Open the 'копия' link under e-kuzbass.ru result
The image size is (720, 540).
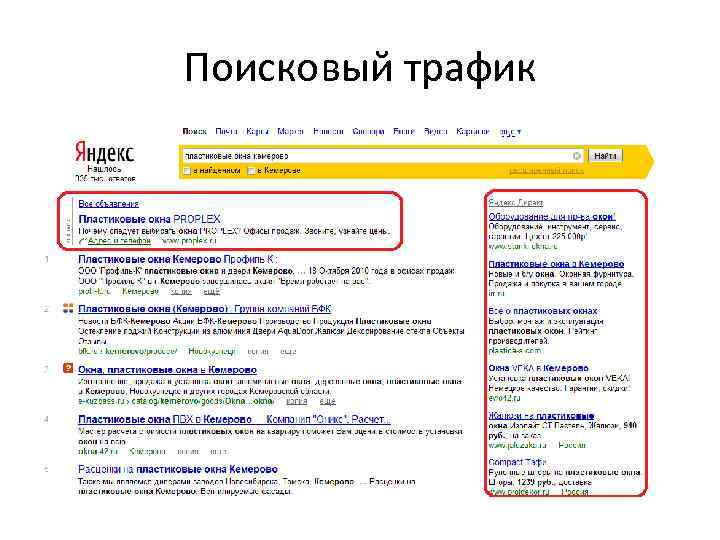[x=297, y=401]
